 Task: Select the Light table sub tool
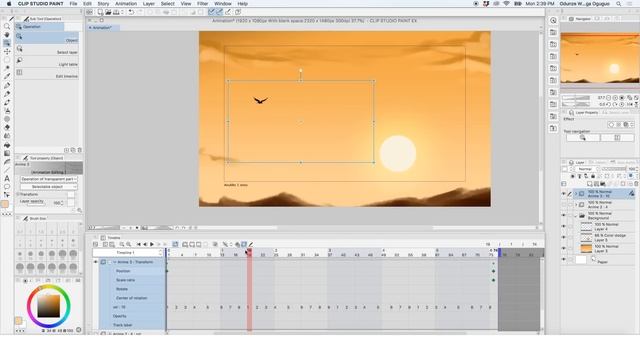[x=47, y=62]
